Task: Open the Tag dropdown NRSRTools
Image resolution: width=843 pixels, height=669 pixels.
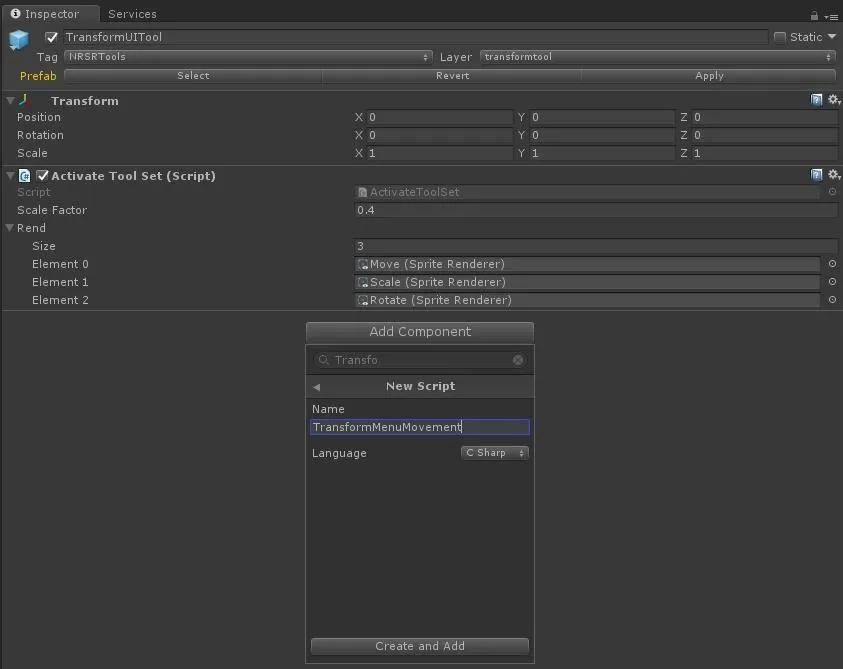Action: pos(248,56)
